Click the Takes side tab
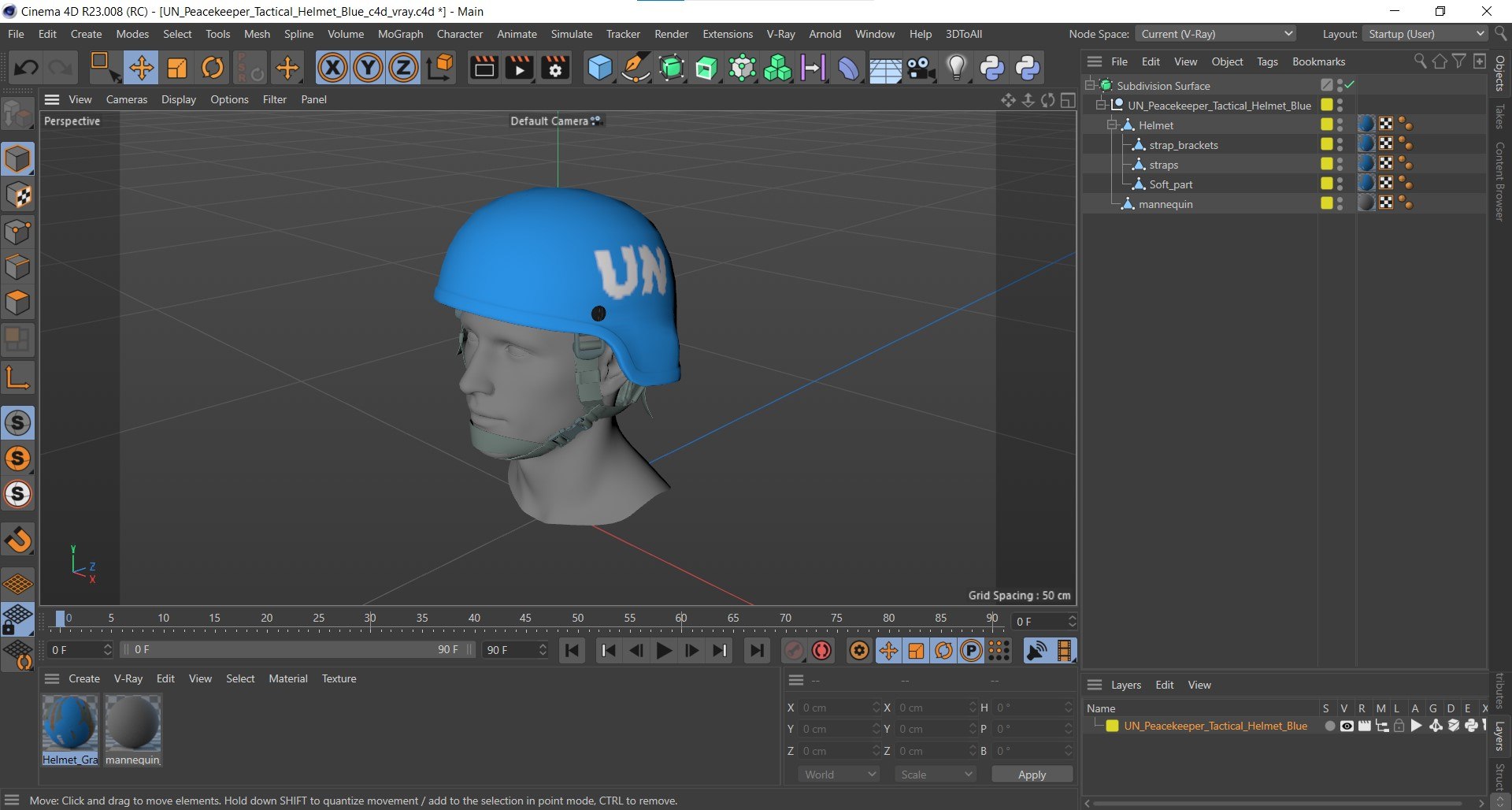1512x810 pixels. point(1499,116)
